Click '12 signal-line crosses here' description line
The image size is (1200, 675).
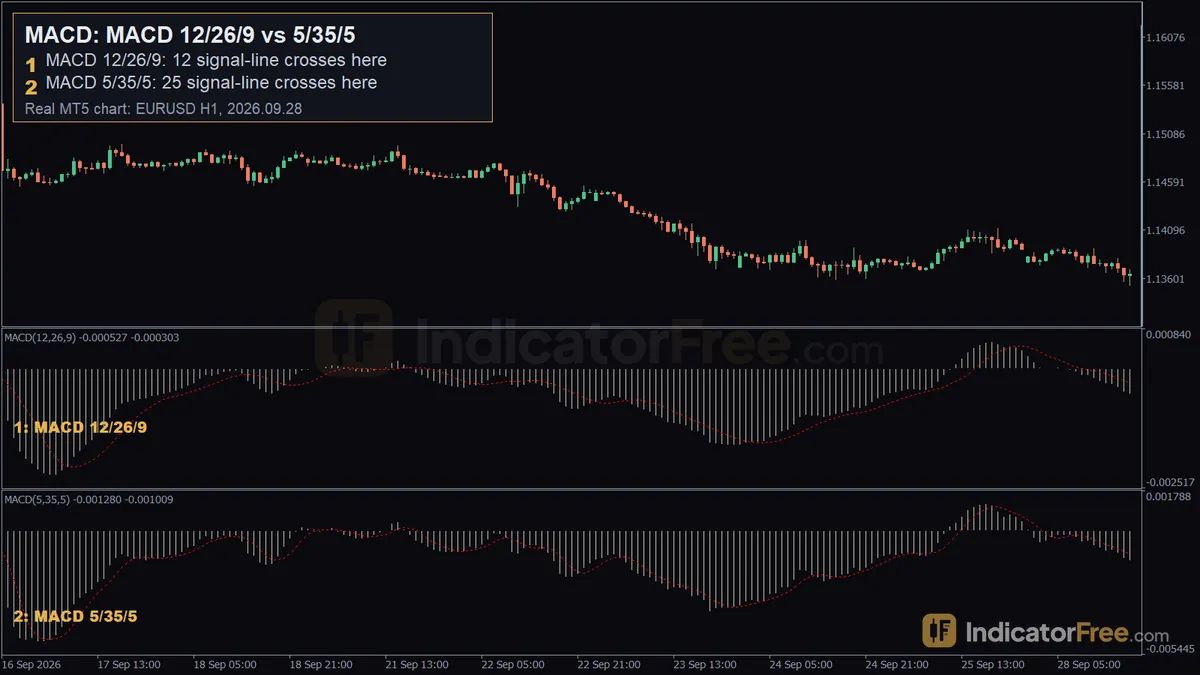tap(216, 61)
